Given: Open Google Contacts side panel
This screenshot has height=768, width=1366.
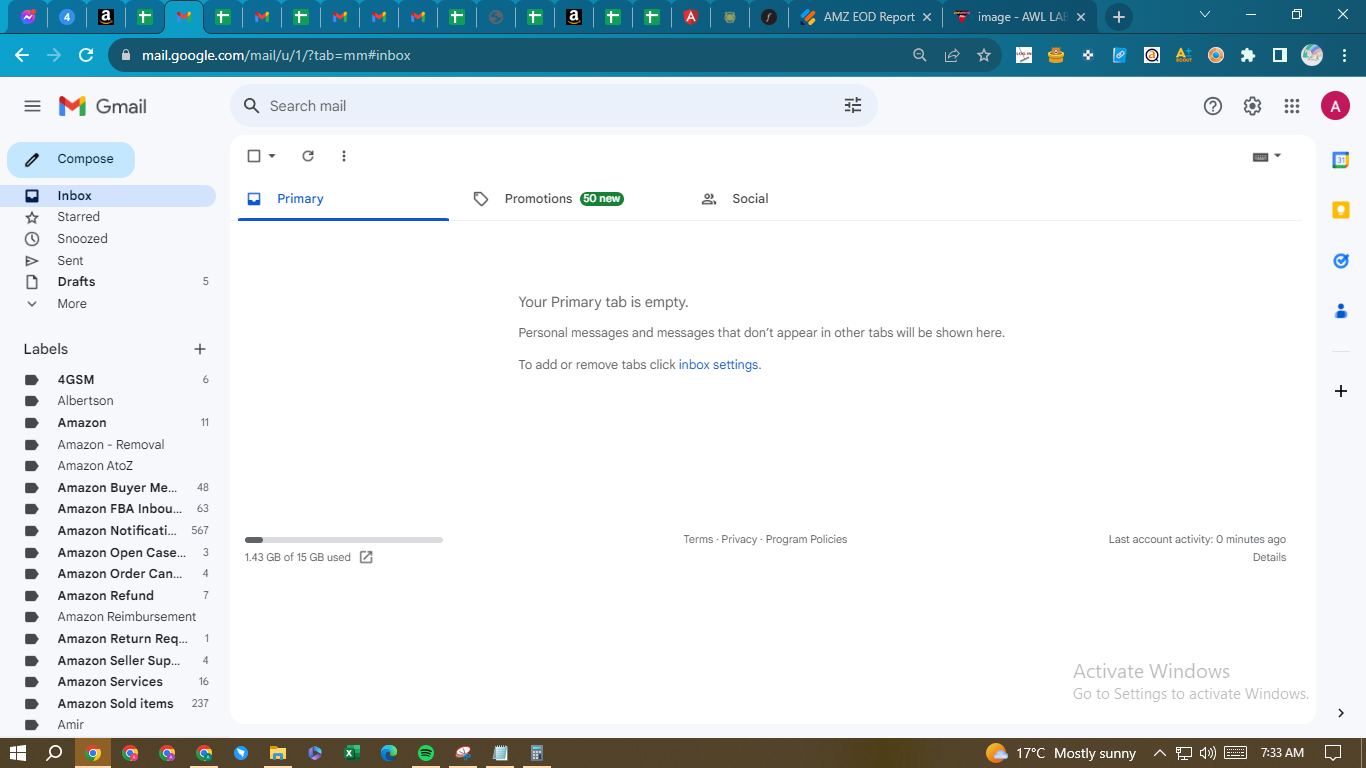Looking at the screenshot, I should click(x=1341, y=311).
